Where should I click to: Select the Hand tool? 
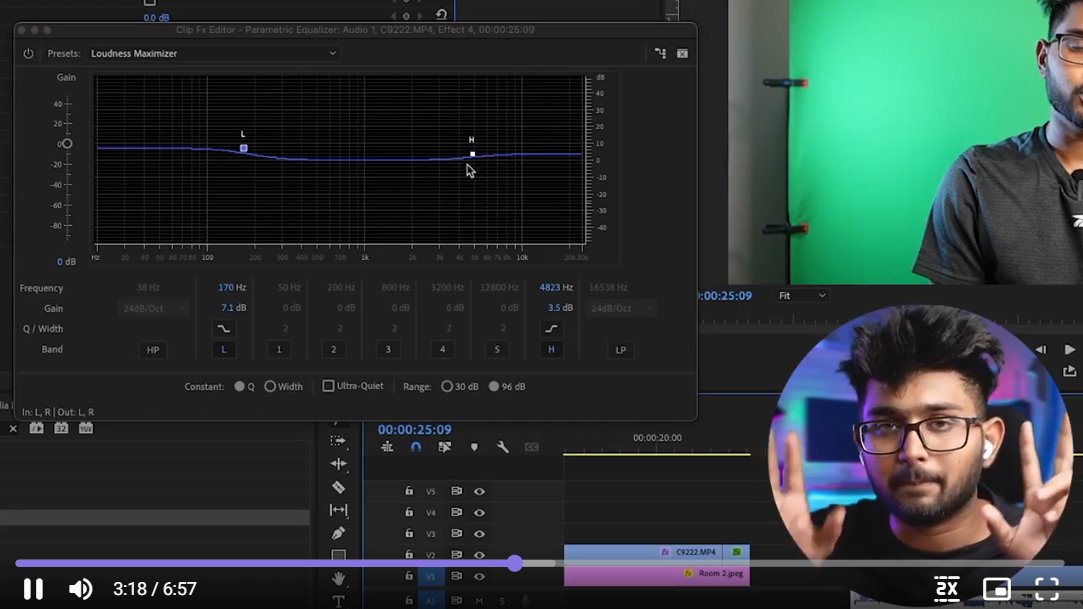click(x=338, y=578)
